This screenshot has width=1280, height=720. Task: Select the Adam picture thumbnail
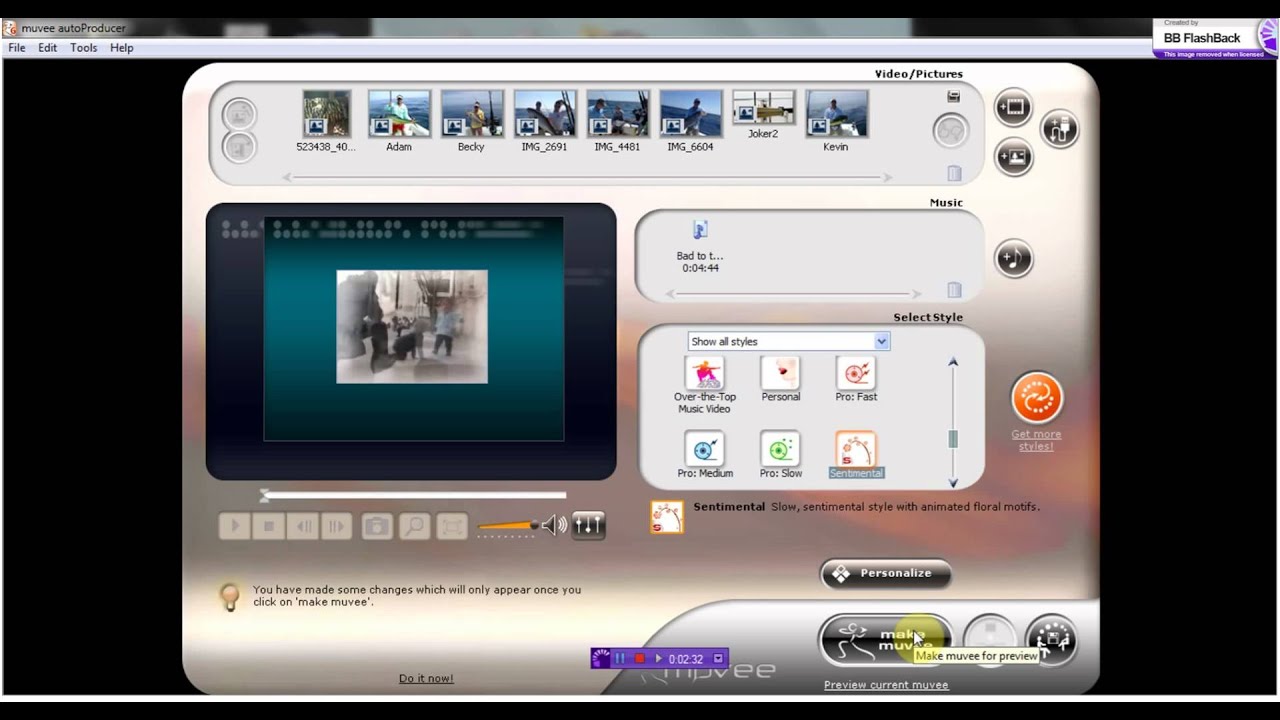point(399,122)
